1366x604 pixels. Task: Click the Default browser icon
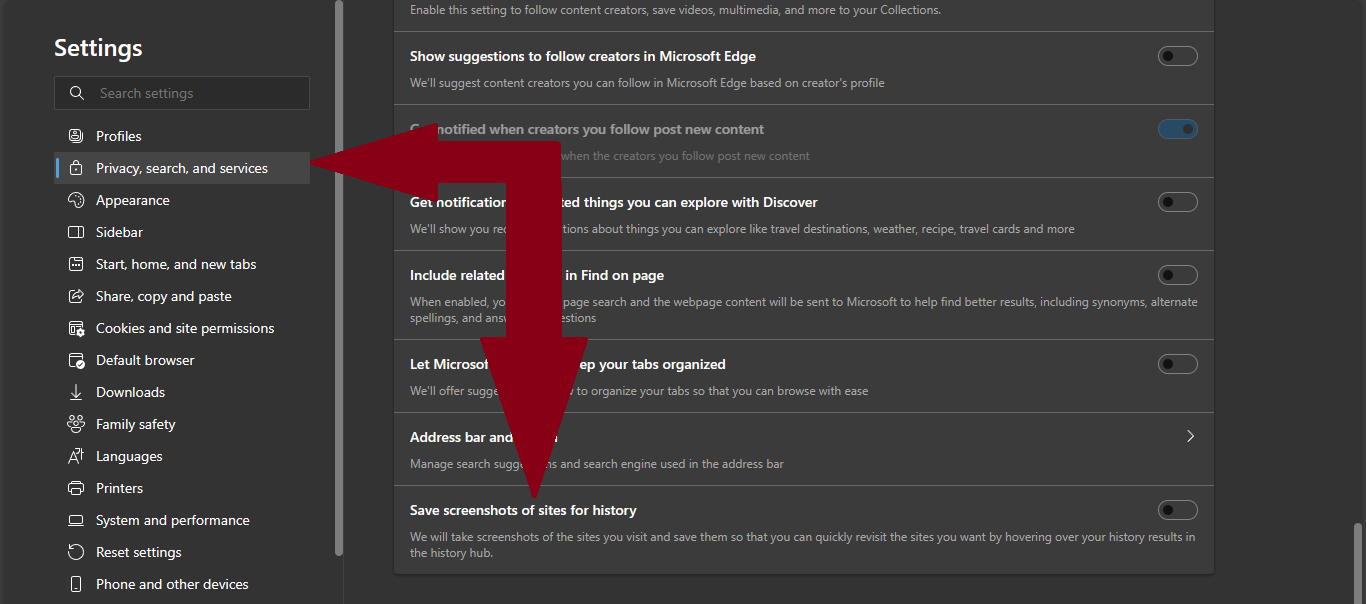76,360
